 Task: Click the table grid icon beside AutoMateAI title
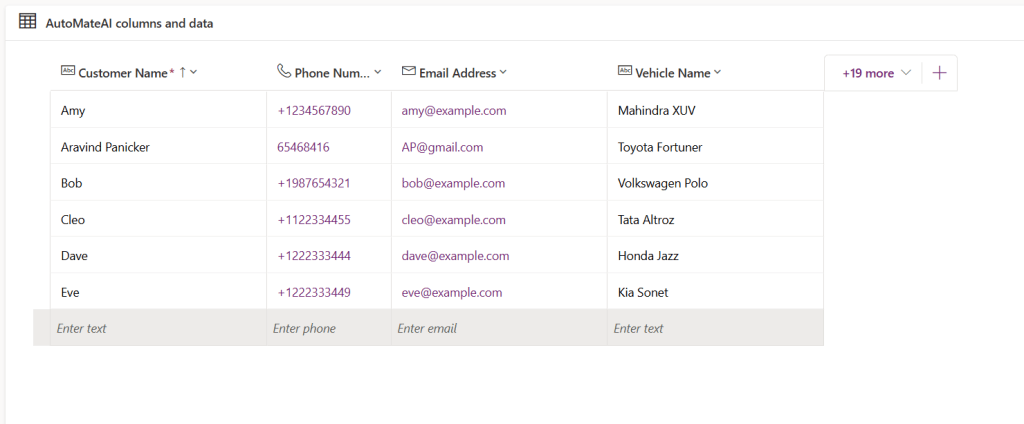tap(28, 21)
